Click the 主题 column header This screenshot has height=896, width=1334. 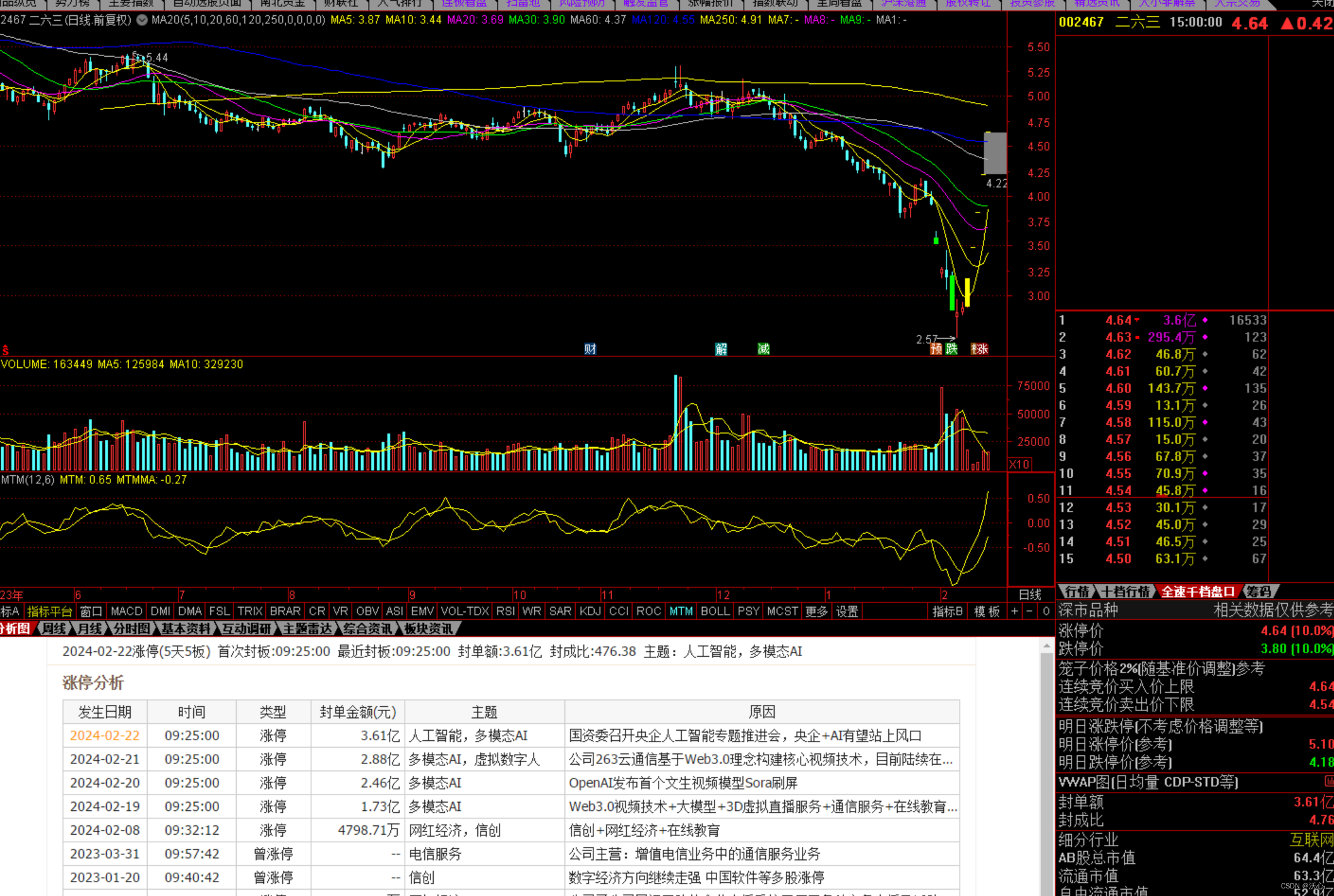tap(484, 712)
